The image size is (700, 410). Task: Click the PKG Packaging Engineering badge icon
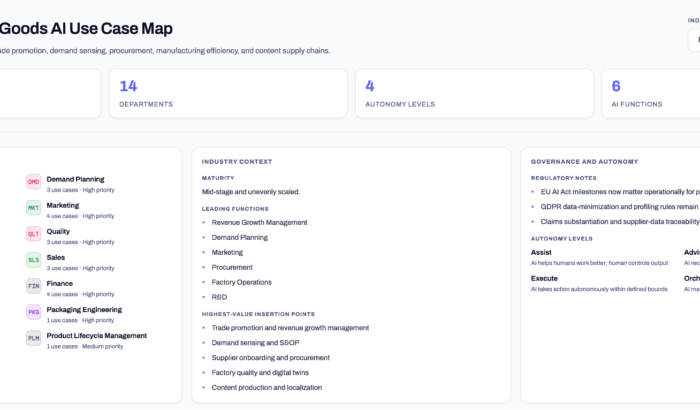coord(34,312)
